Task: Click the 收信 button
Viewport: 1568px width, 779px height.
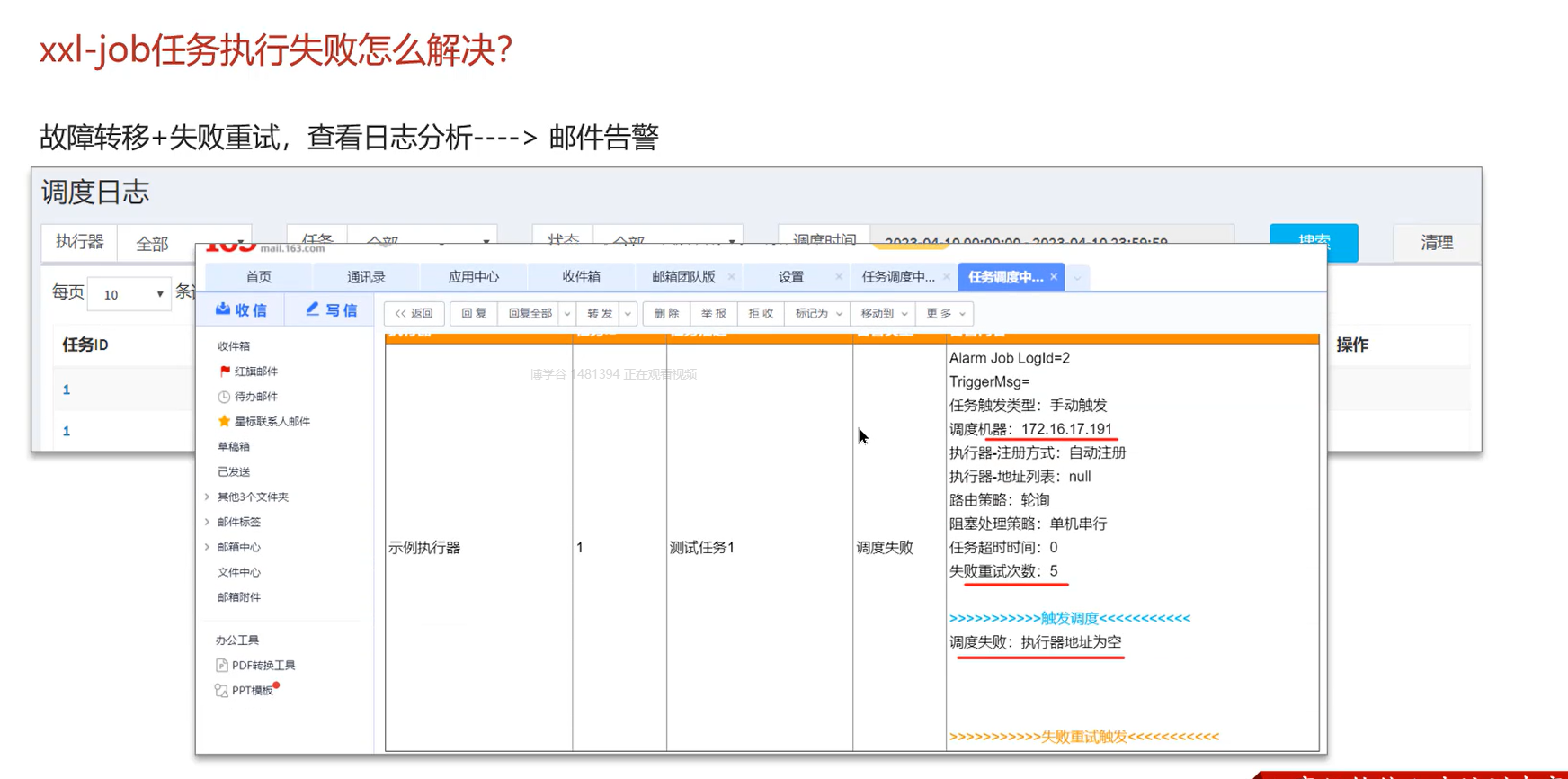Action: tap(241, 309)
